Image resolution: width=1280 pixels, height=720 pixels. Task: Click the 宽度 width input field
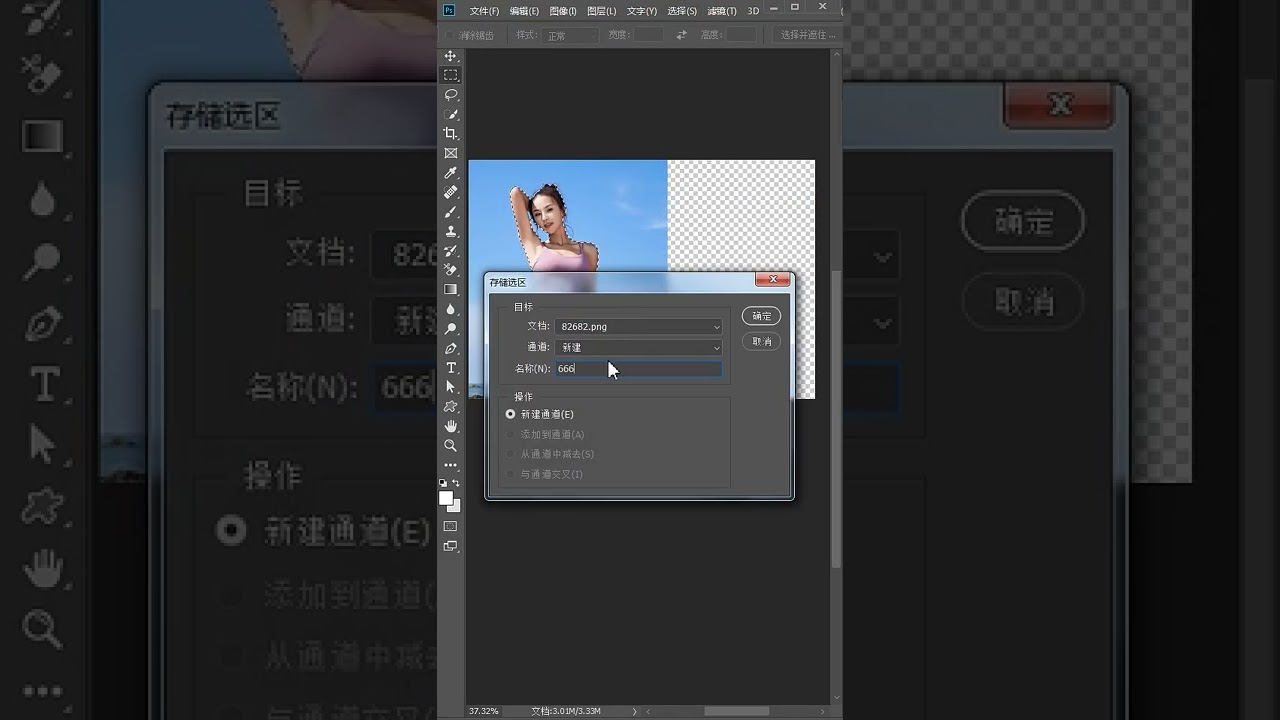click(649, 35)
